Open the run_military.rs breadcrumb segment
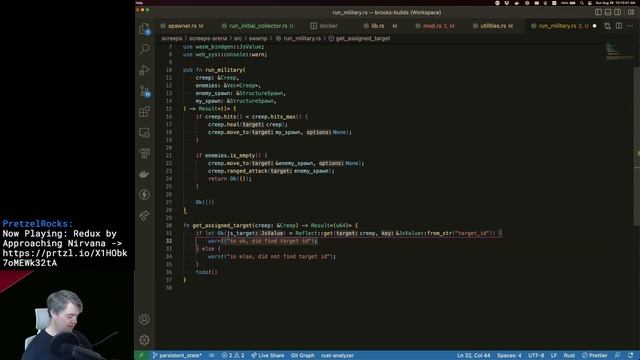Image resolution: width=640 pixels, height=360 pixels. pyautogui.click(x=302, y=38)
